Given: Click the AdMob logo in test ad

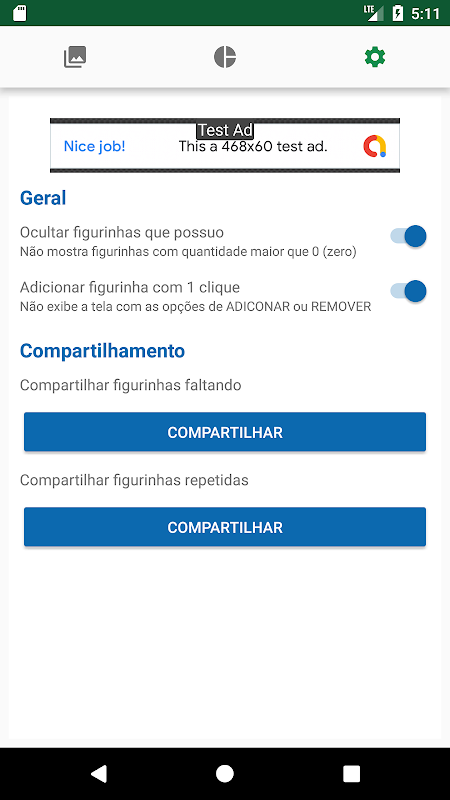Looking at the screenshot, I should (x=375, y=146).
